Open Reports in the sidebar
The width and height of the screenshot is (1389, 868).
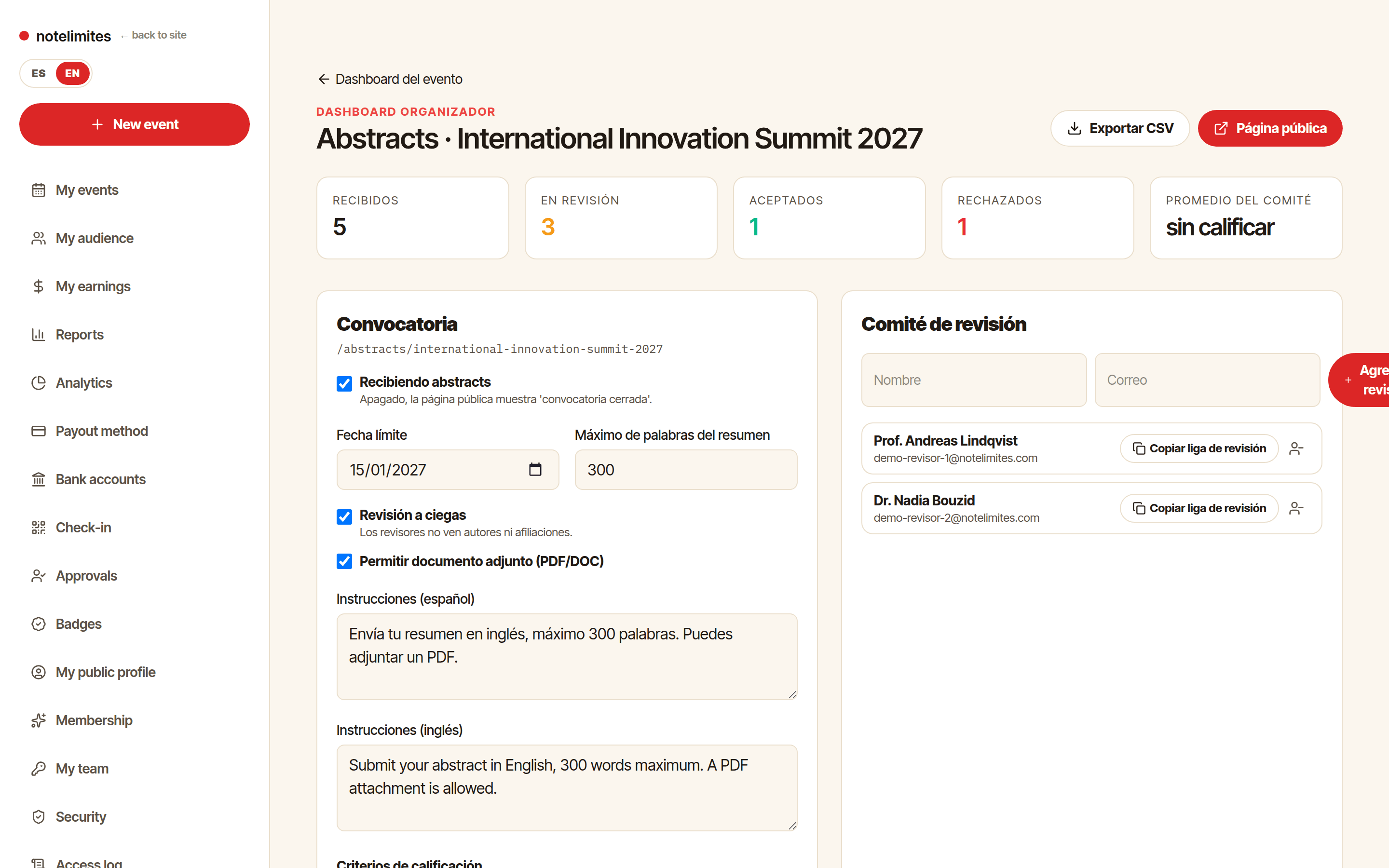tap(79, 335)
